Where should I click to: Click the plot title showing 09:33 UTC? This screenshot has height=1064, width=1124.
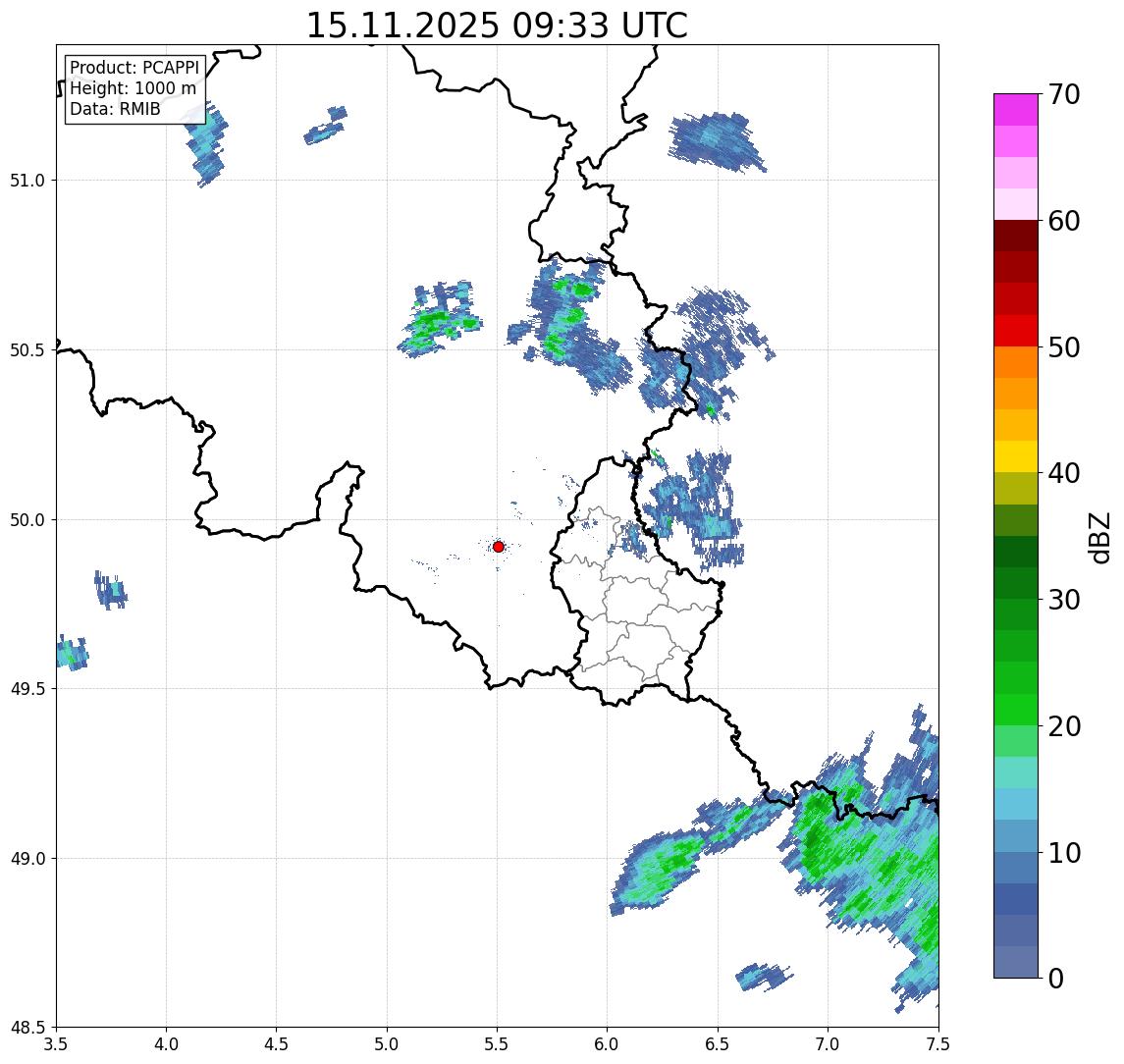coord(497,26)
